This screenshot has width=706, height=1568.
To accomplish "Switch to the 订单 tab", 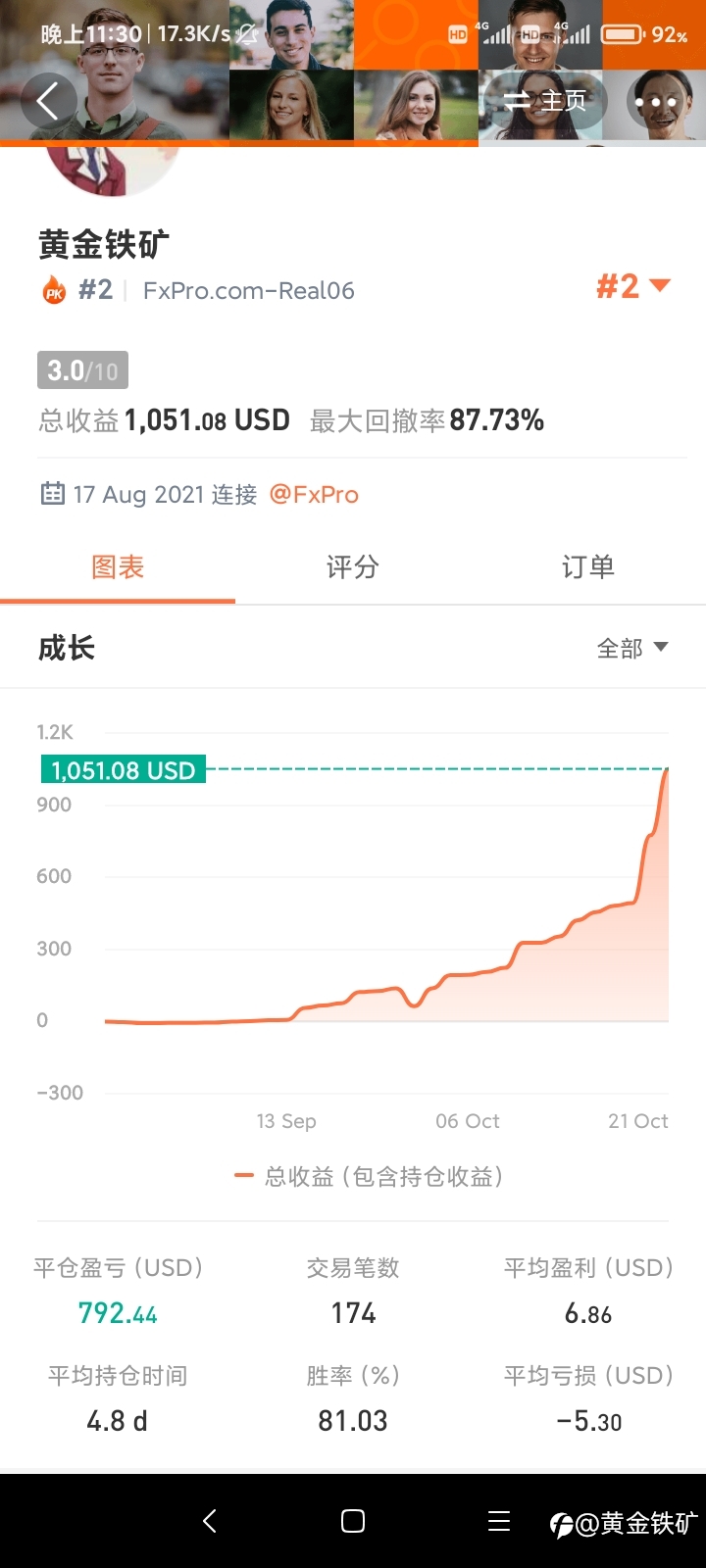I will 588,566.
